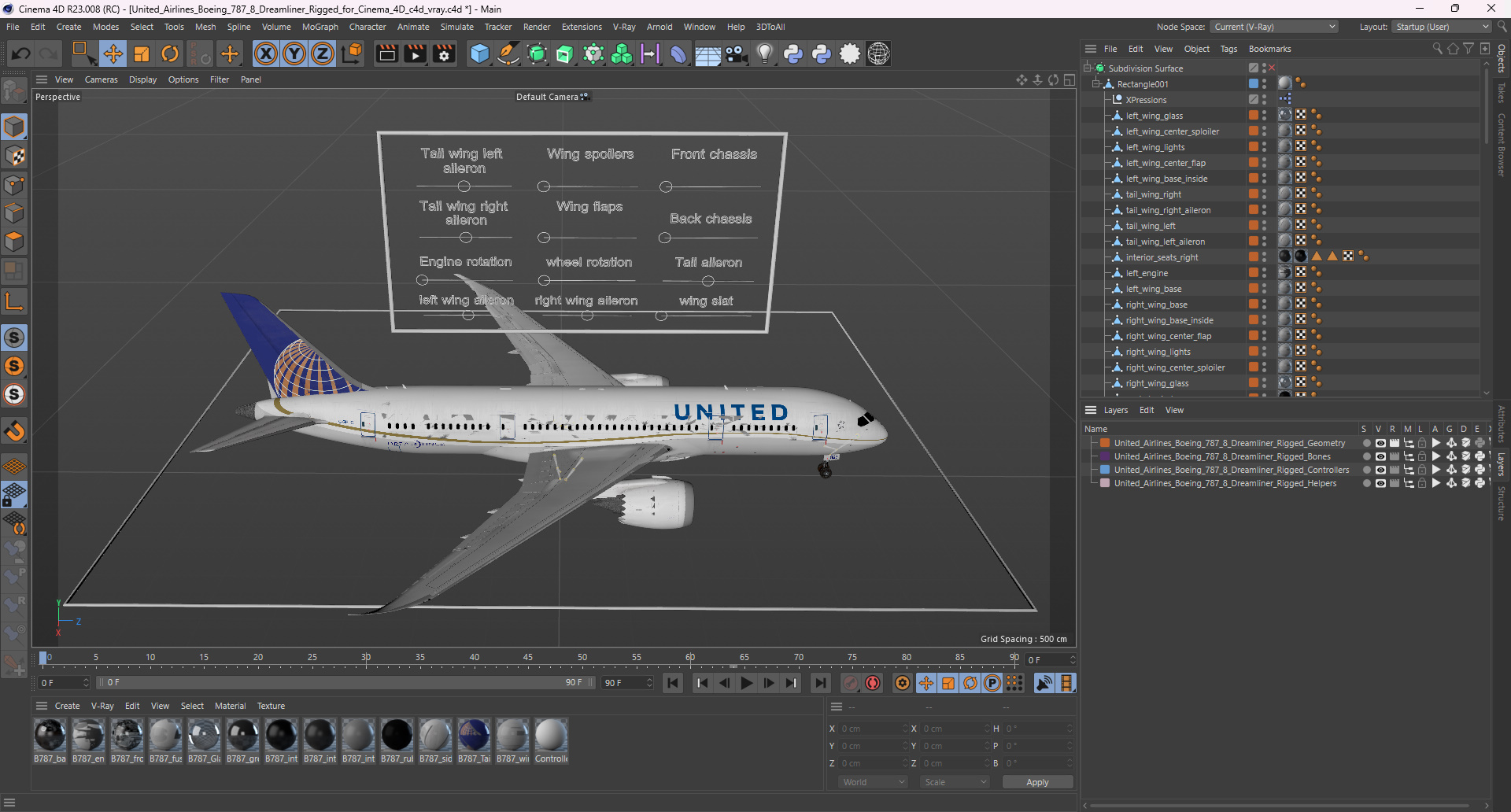Select interior_seats_right object

click(x=1162, y=257)
